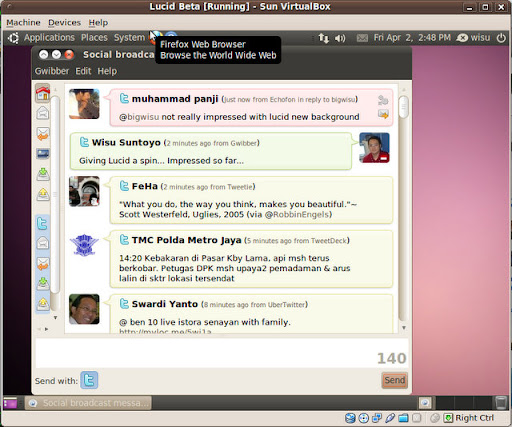Click VirtualBox optical disc status icon
The image size is (512, 427).
[x=364, y=418]
